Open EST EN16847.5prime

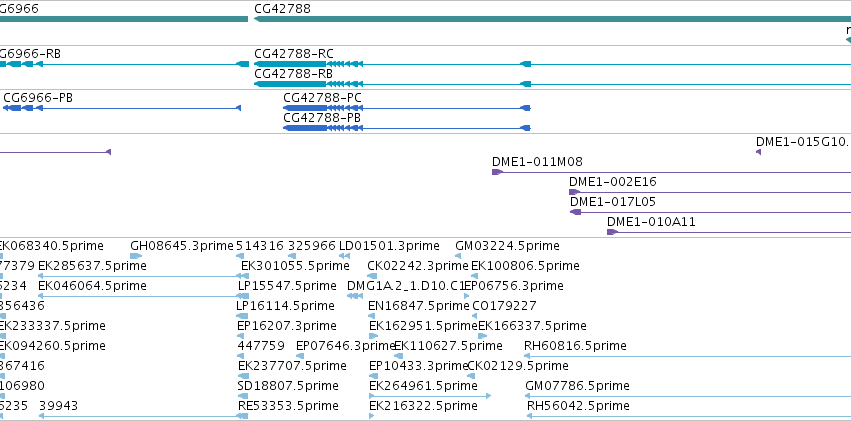point(418,306)
